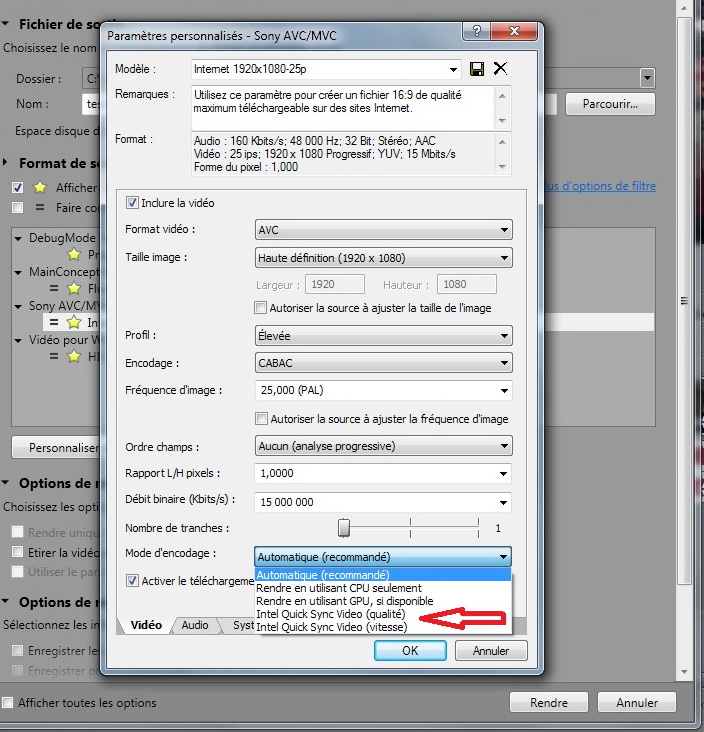Open help with the question mark button

click(476, 31)
